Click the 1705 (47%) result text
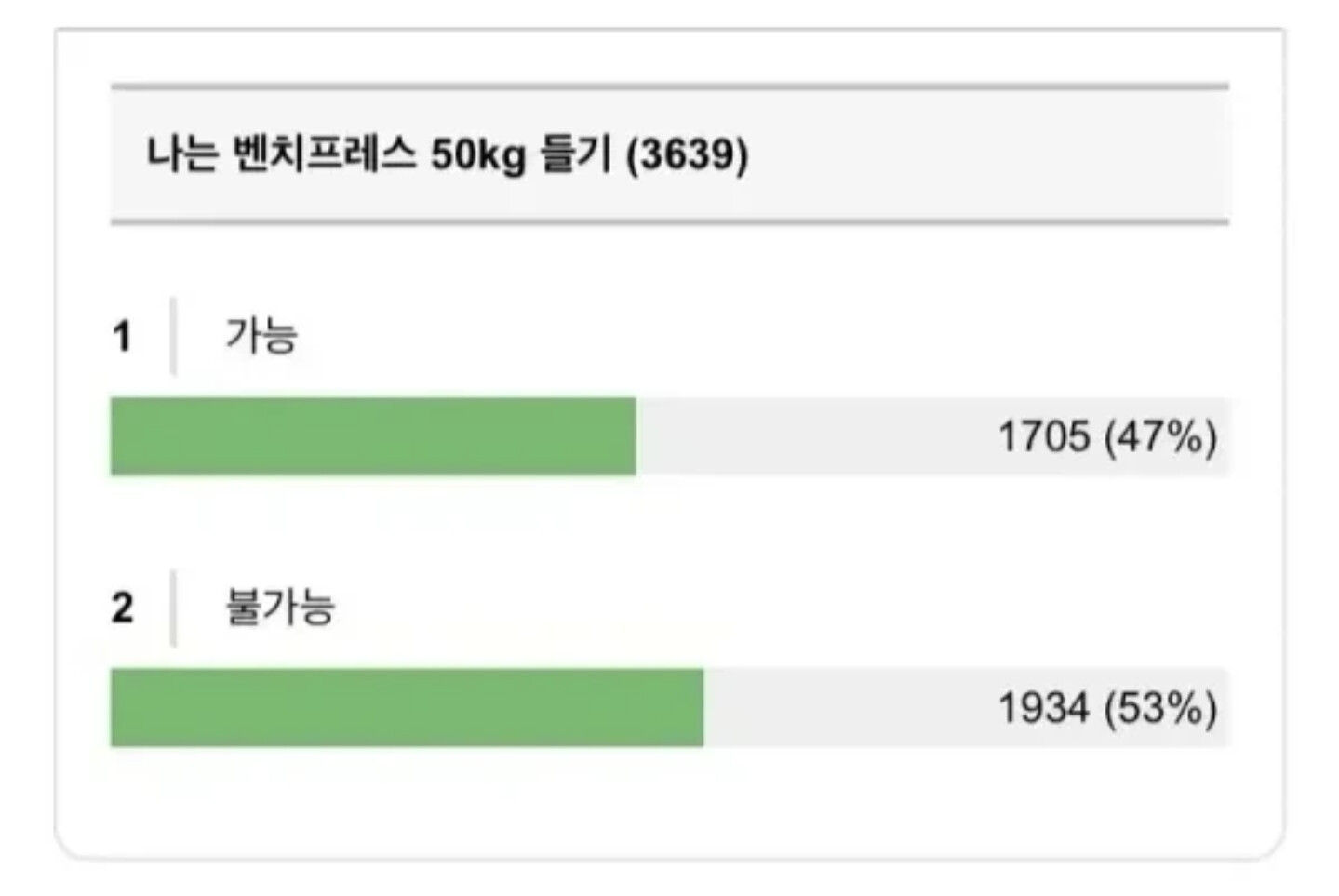Screen dimensions: 1339x896 tap(1107, 436)
